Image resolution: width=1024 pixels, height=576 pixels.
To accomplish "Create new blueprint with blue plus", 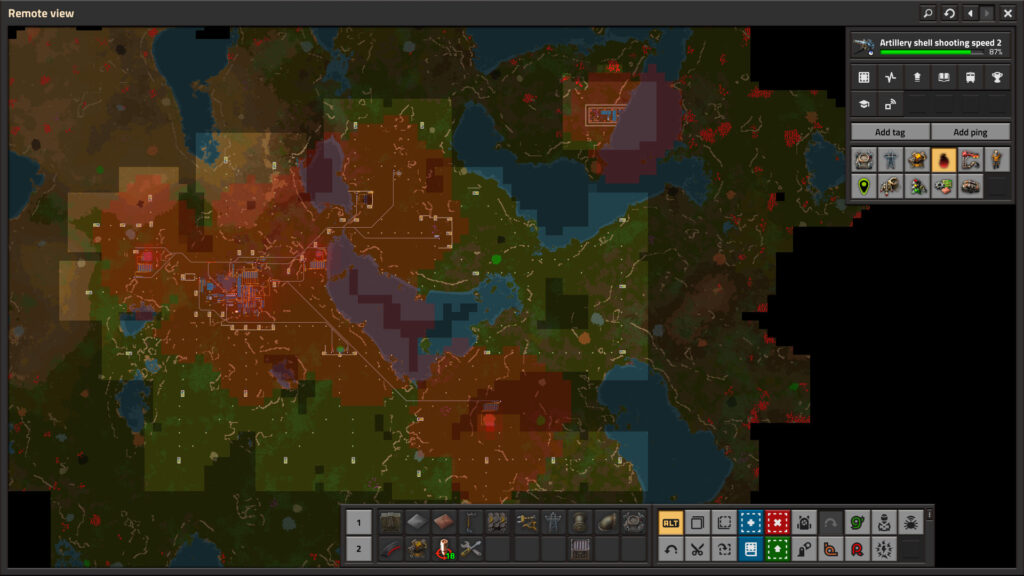I will tap(750, 522).
